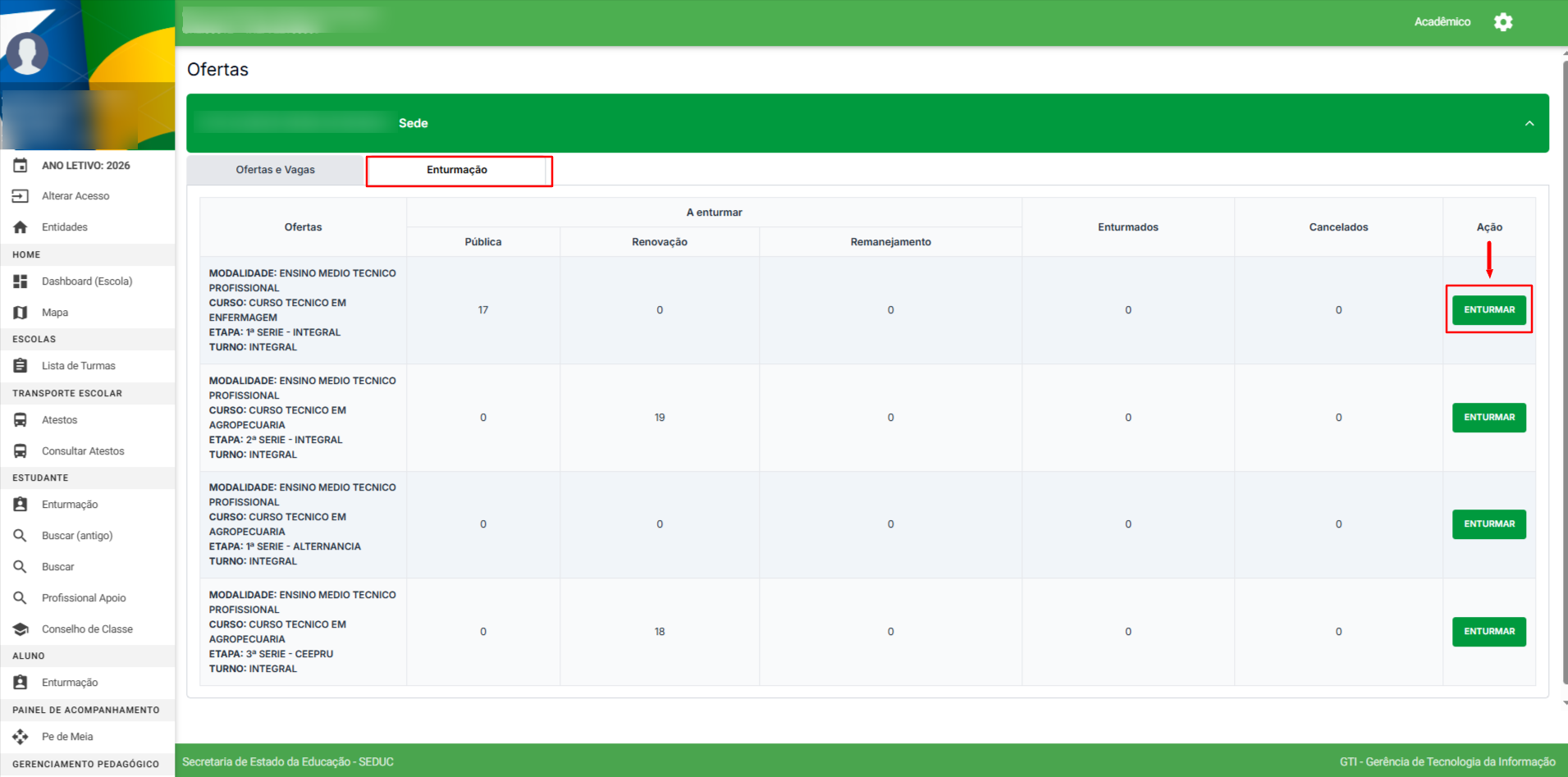The width and height of the screenshot is (1568, 777).
Task: Click the Alterar Acesso login icon
Action: click(x=21, y=196)
